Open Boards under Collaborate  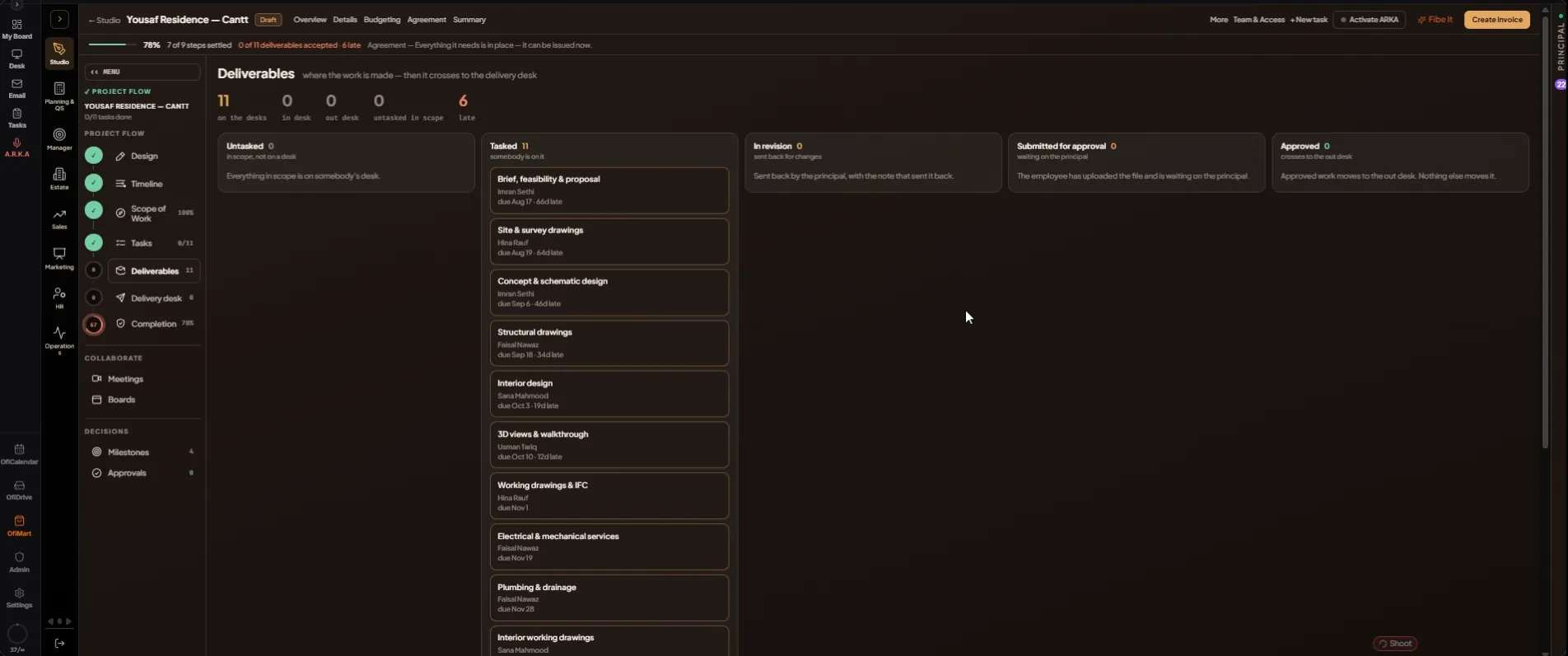click(x=121, y=400)
